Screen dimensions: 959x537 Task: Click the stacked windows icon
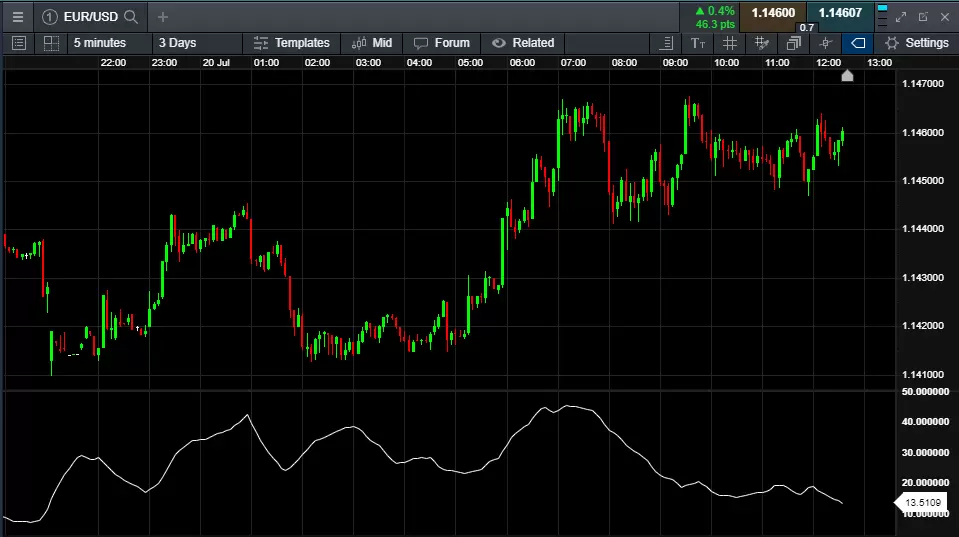tap(794, 43)
